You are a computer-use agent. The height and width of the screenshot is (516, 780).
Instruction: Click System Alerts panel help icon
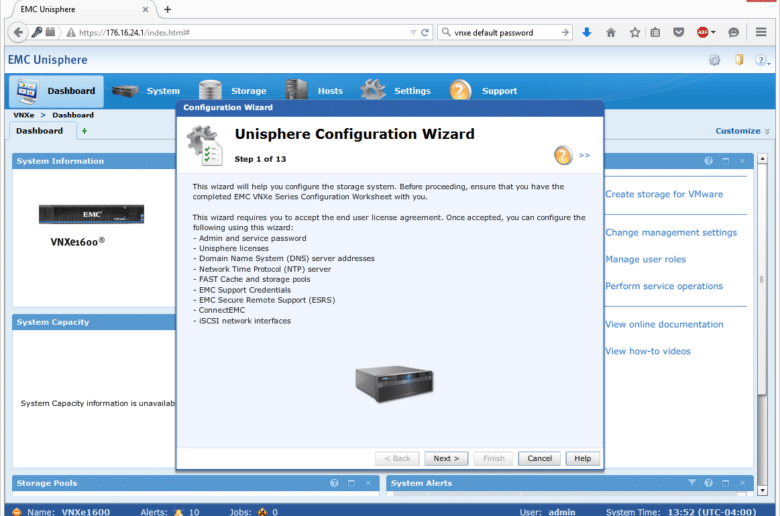pyautogui.click(x=708, y=483)
